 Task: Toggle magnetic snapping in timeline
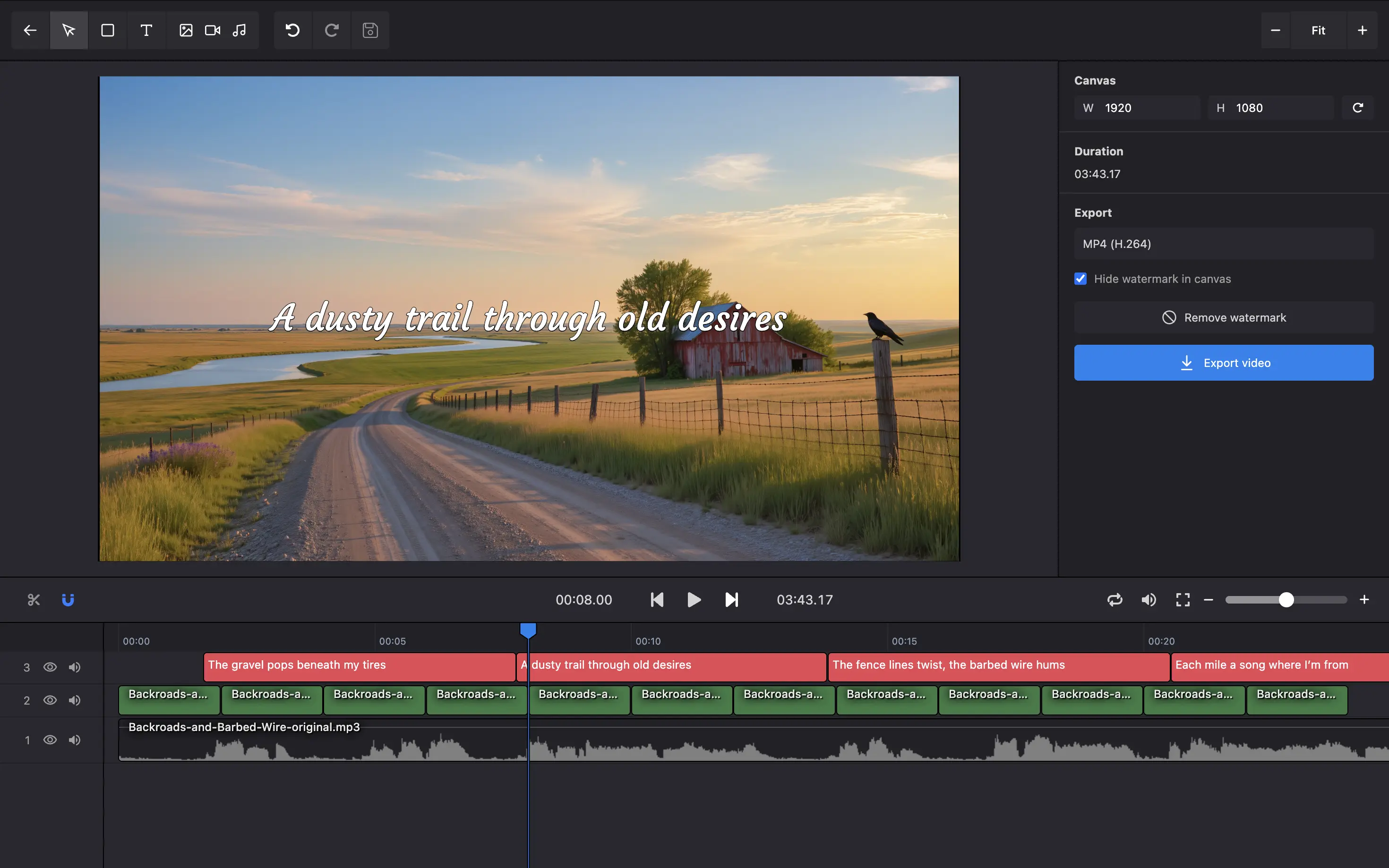(68, 599)
